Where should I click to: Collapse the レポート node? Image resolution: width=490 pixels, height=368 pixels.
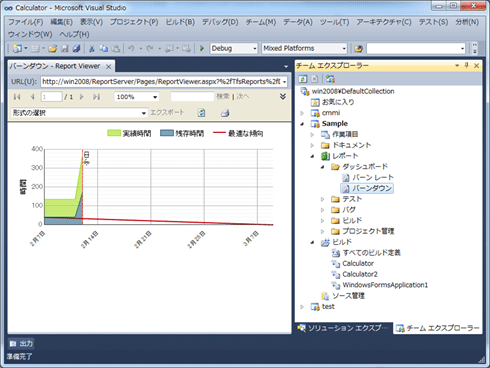tap(312, 156)
